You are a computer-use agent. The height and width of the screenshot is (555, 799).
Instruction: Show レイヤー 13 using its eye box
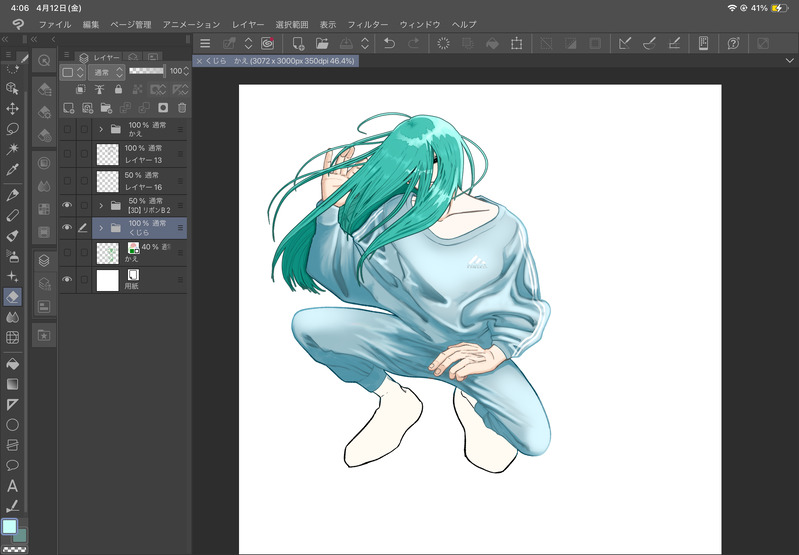67,154
